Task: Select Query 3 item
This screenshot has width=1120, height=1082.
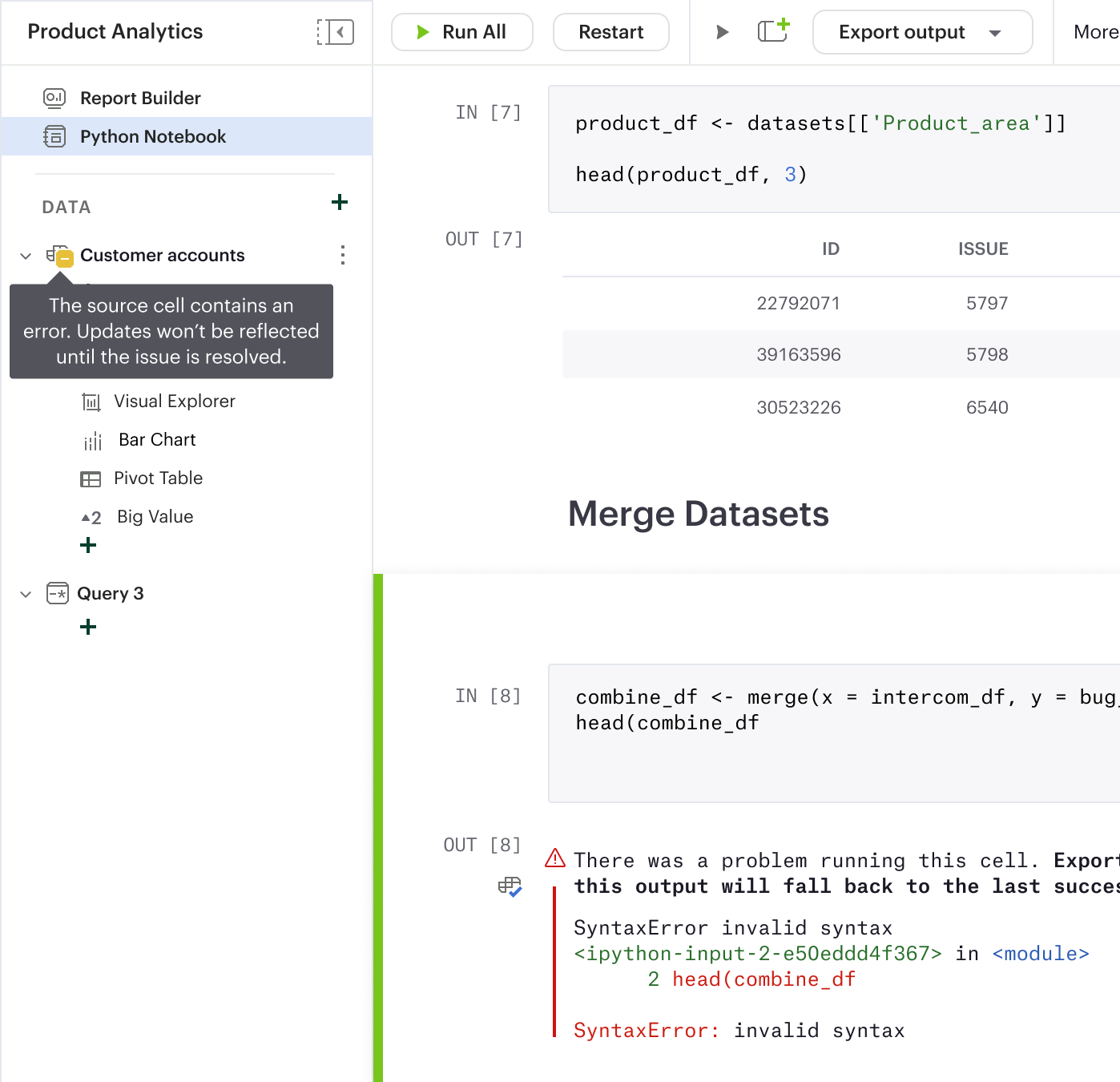Action: click(x=110, y=593)
